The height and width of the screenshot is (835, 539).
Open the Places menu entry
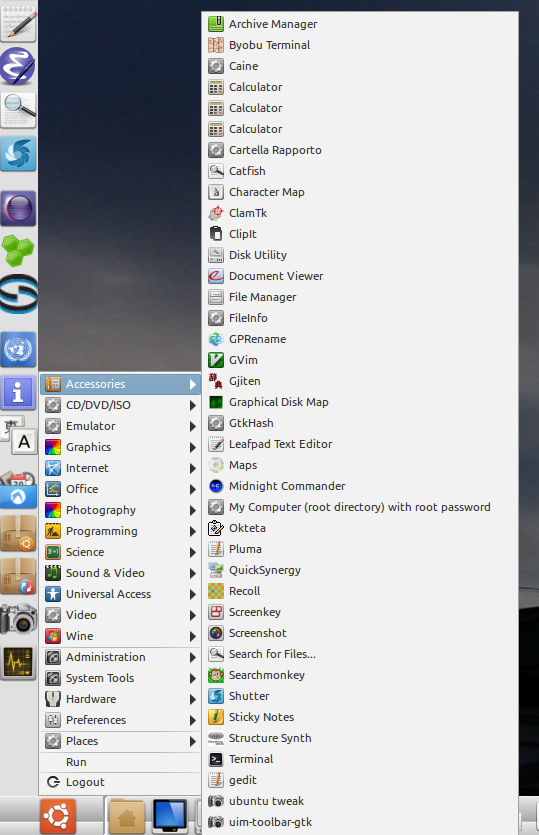[x=120, y=741]
